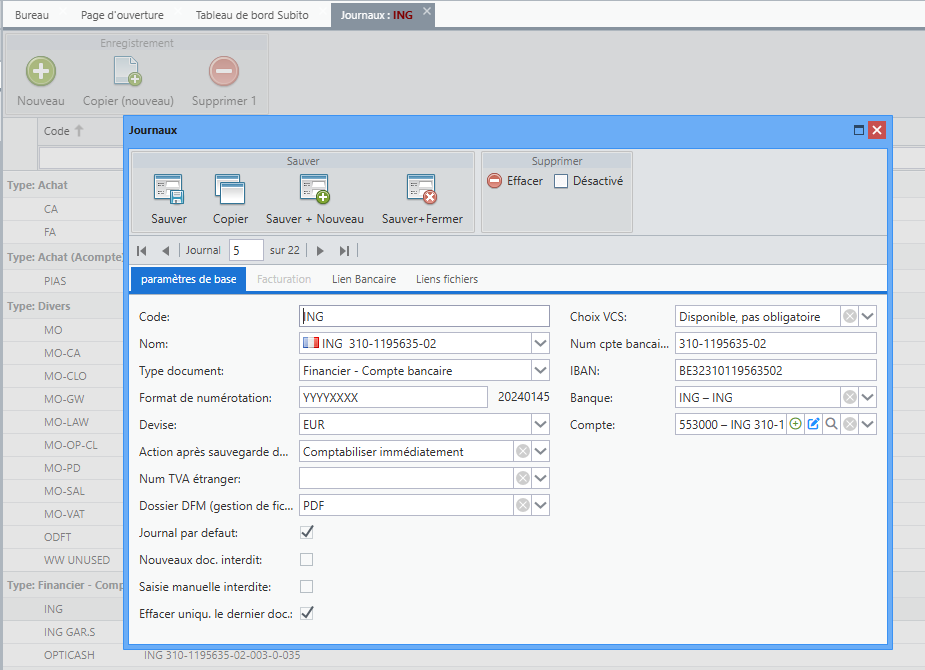The image size is (925, 670).
Task: Switch to the Bureau tab
Action: pos(32,15)
